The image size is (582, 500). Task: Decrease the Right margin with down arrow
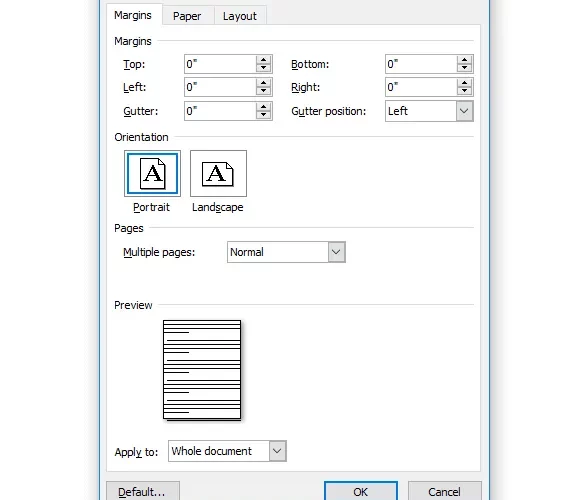point(464,91)
